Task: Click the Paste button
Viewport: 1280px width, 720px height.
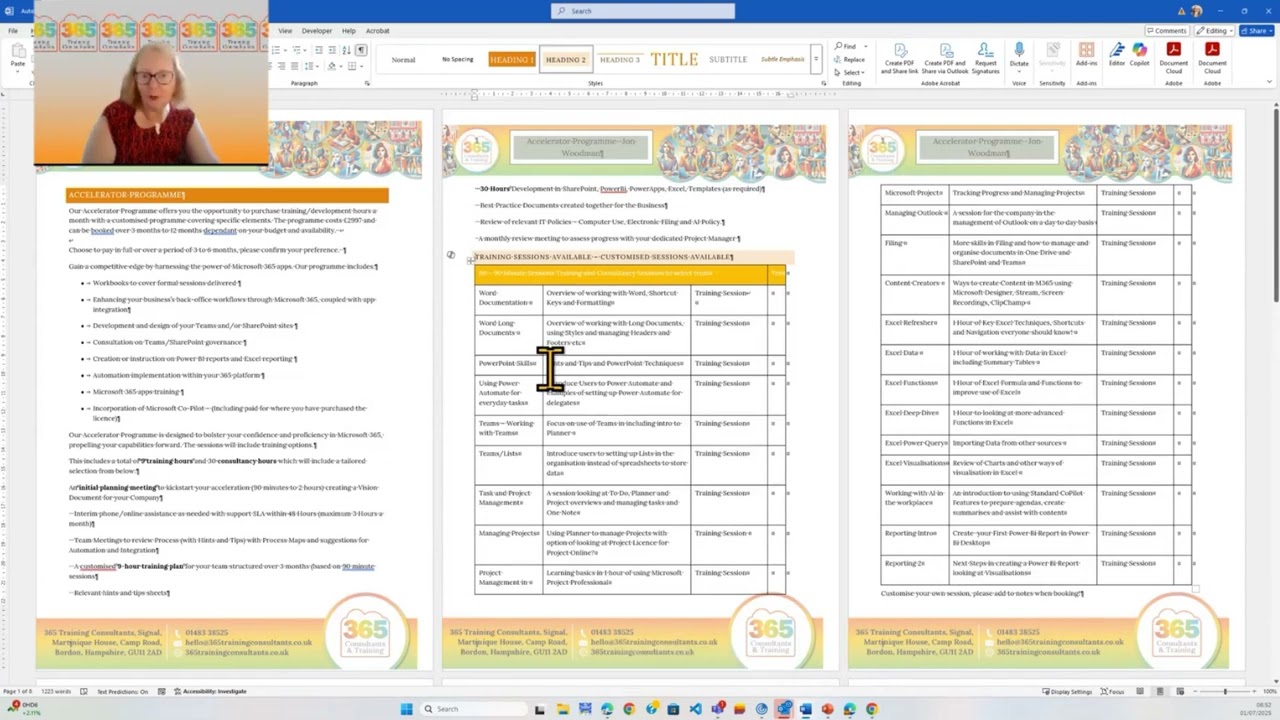Action: [18, 58]
